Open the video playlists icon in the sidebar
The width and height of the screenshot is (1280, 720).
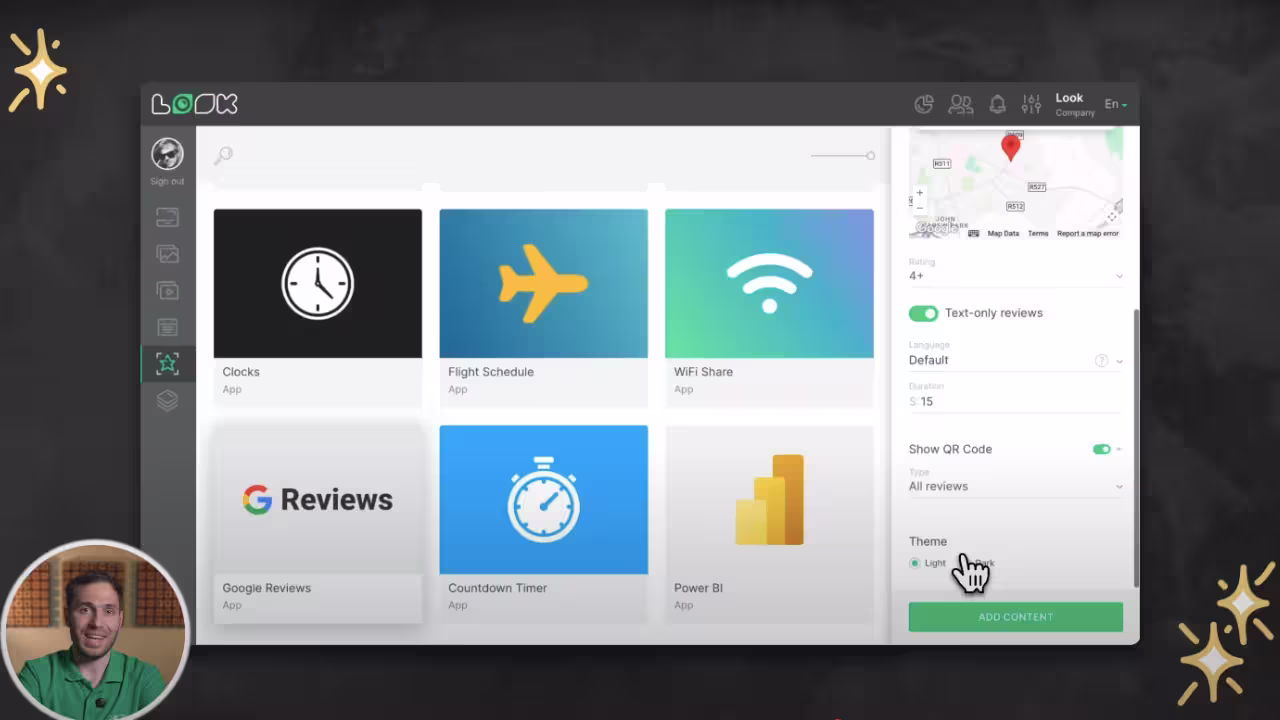point(167,291)
